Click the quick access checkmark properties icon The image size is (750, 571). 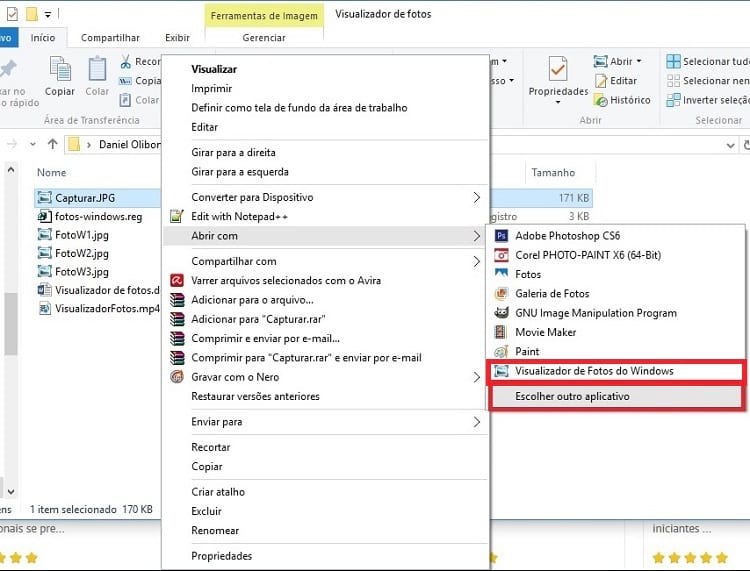(12, 14)
